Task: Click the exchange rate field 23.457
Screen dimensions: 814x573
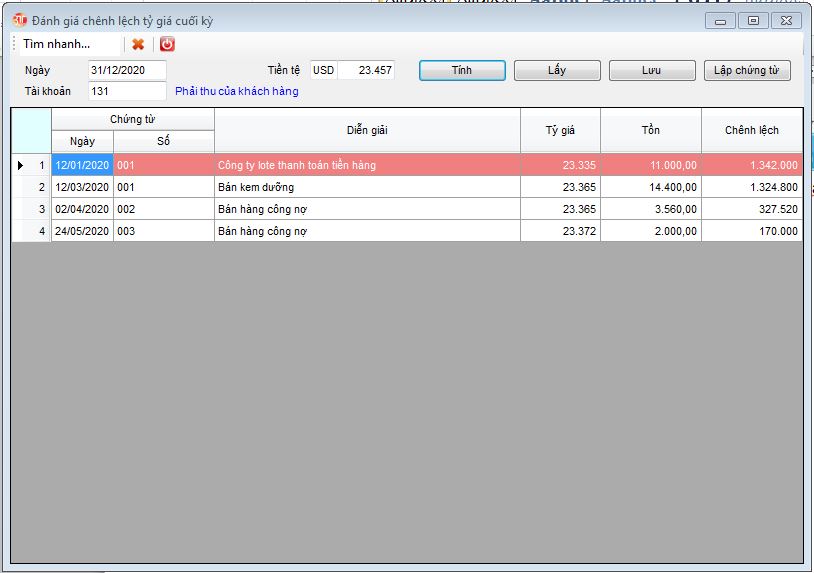Action: coord(367,70)
